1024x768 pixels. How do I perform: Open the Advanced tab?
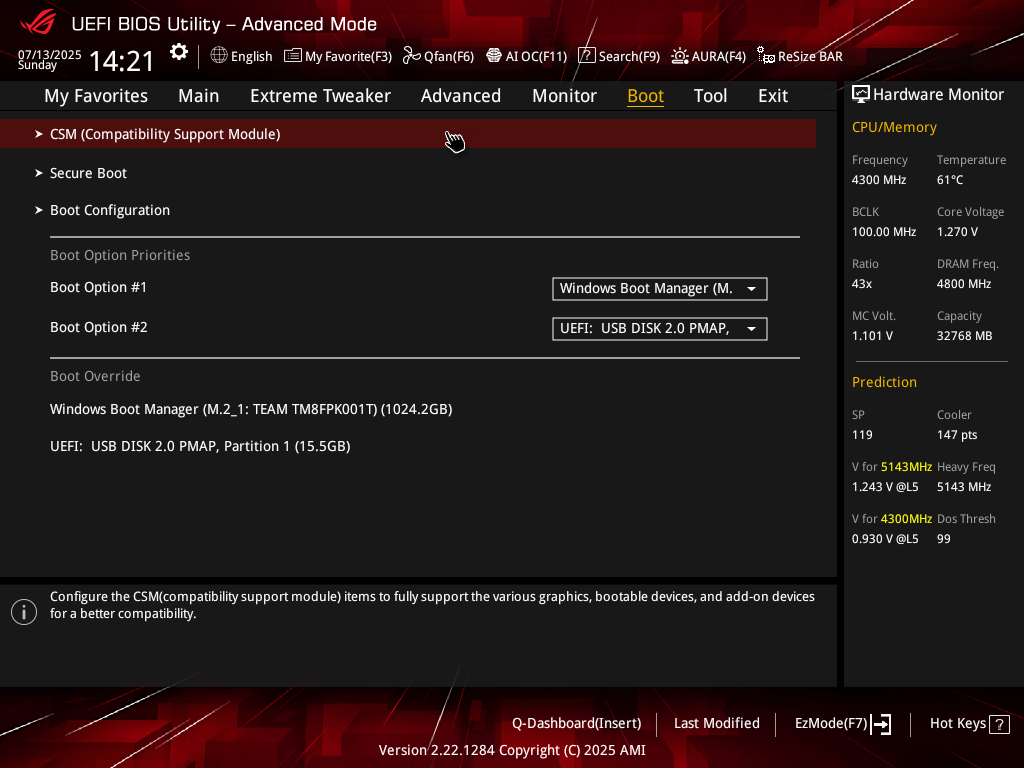460,96
